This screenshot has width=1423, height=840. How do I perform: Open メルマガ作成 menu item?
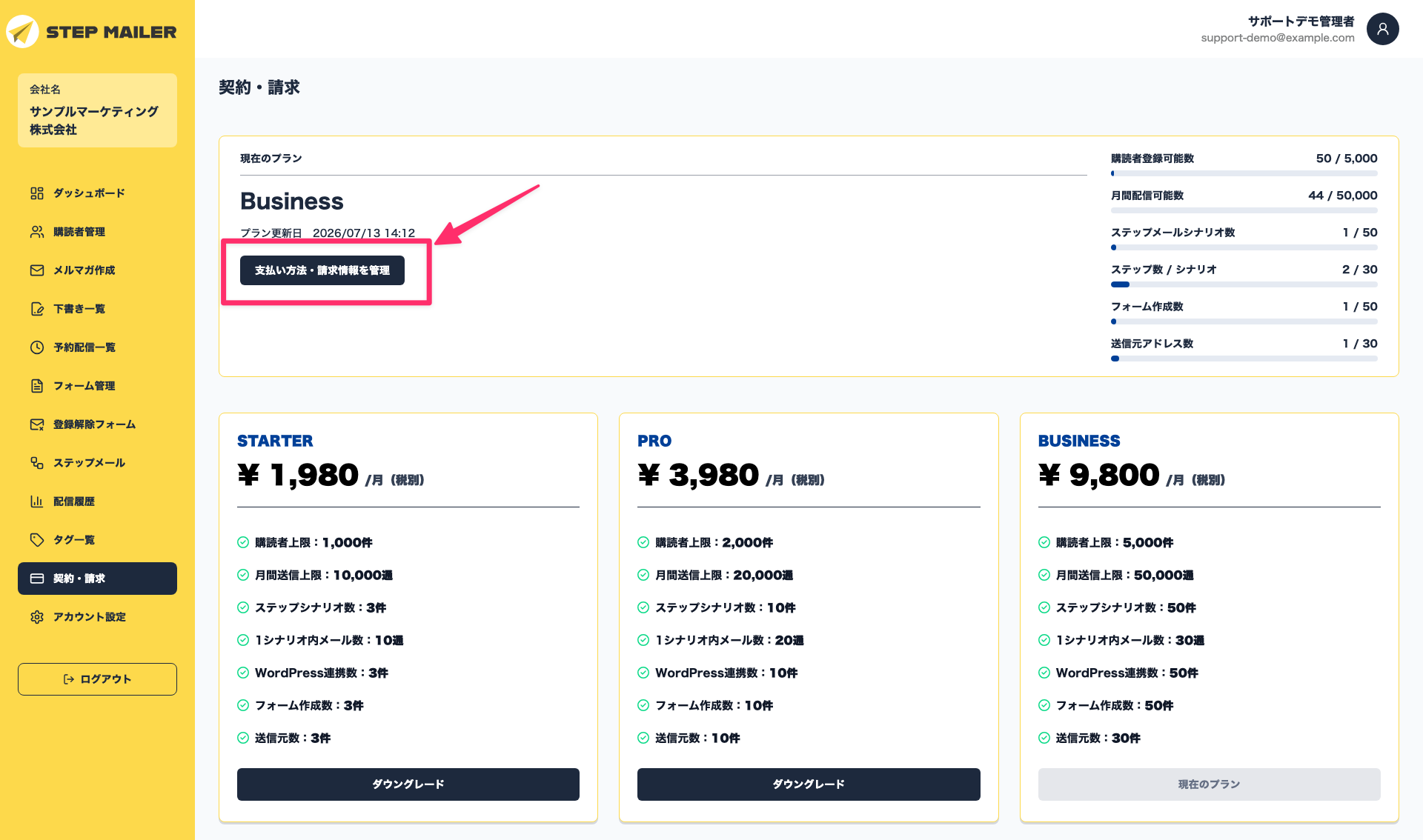coord(97,270)
